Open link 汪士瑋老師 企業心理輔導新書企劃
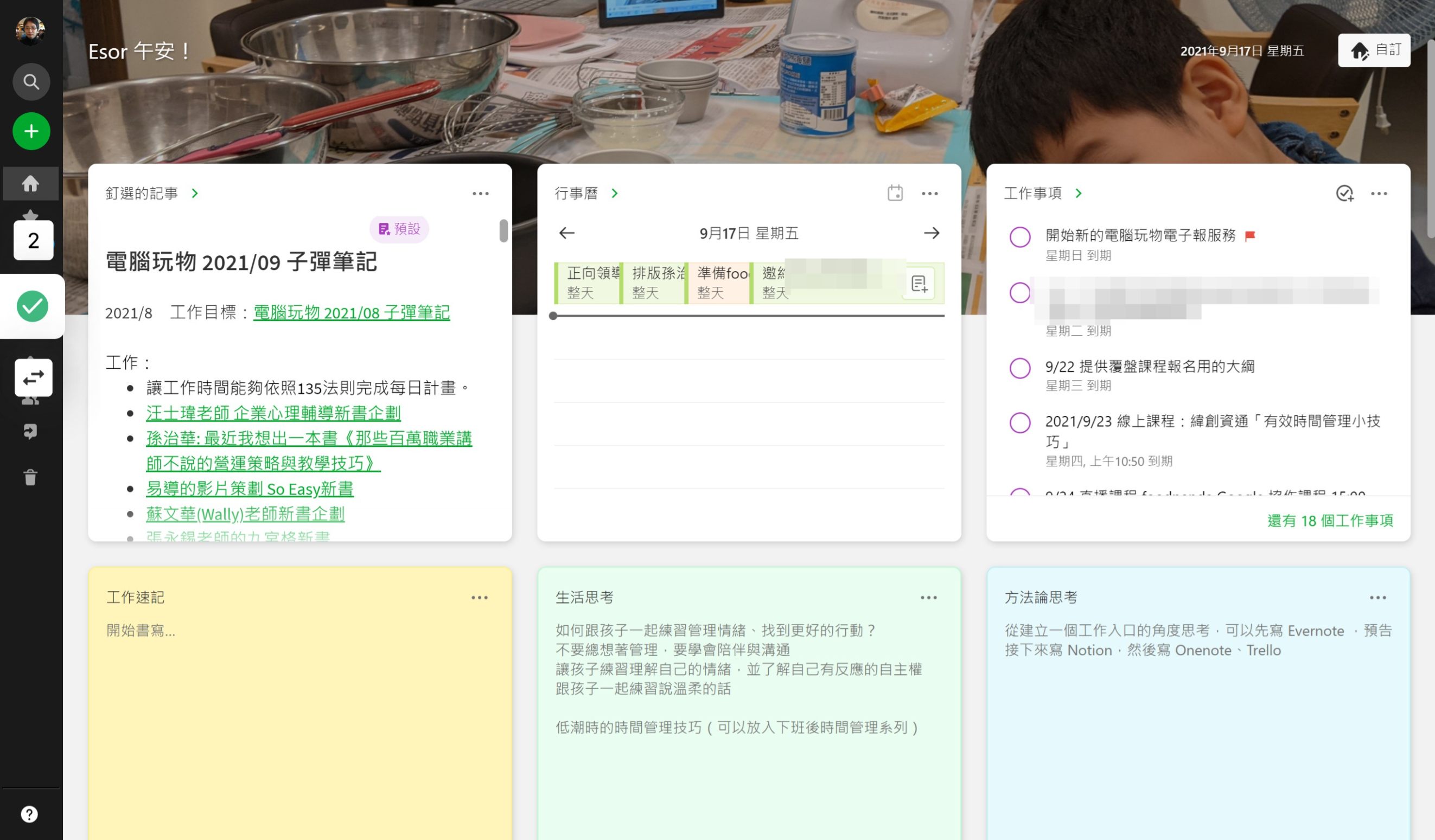The width and height of the screenshot is (1435, 840). click(273, 413)
